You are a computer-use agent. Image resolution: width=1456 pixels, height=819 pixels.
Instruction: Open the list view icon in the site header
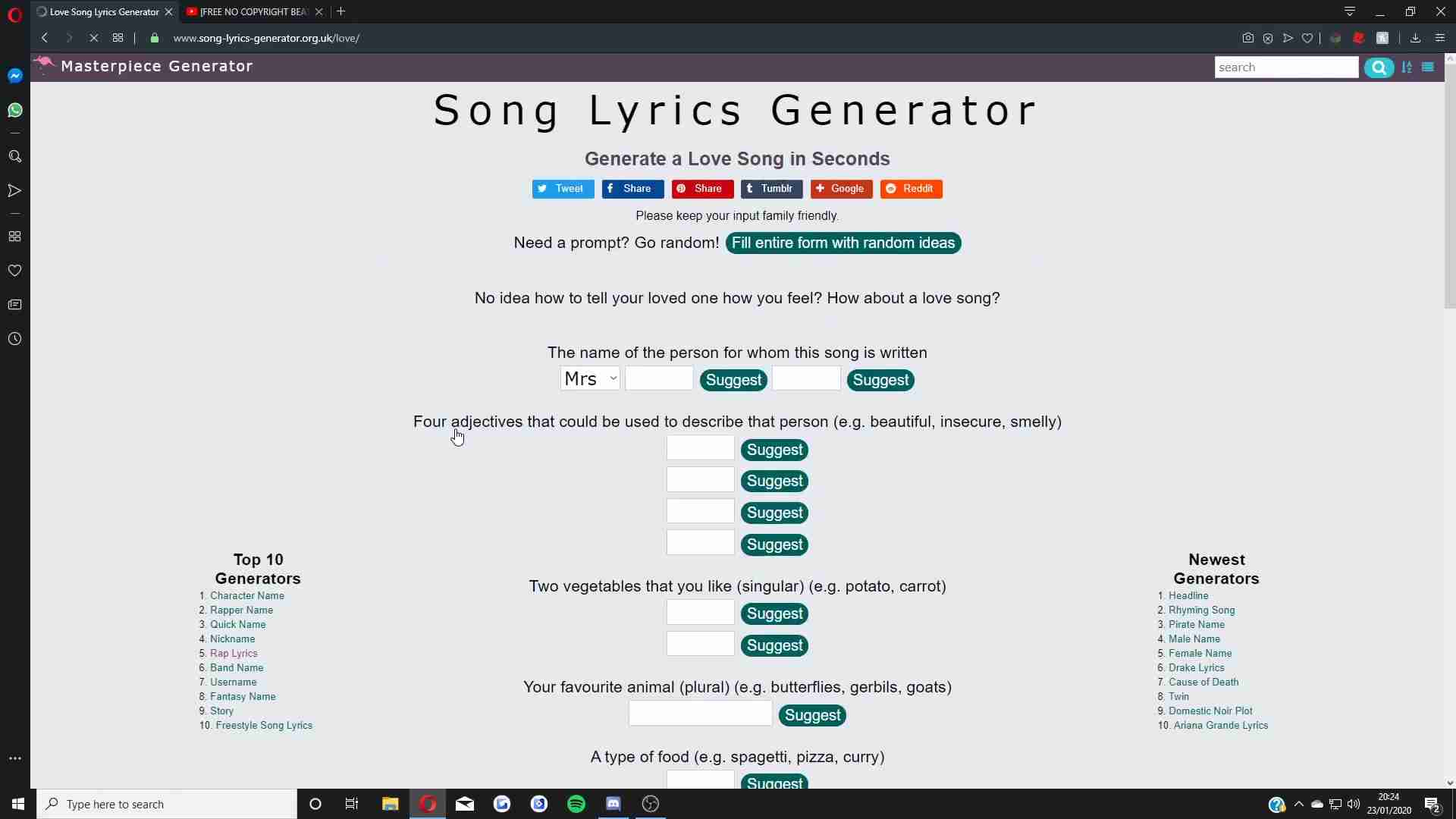(1429, 67)
